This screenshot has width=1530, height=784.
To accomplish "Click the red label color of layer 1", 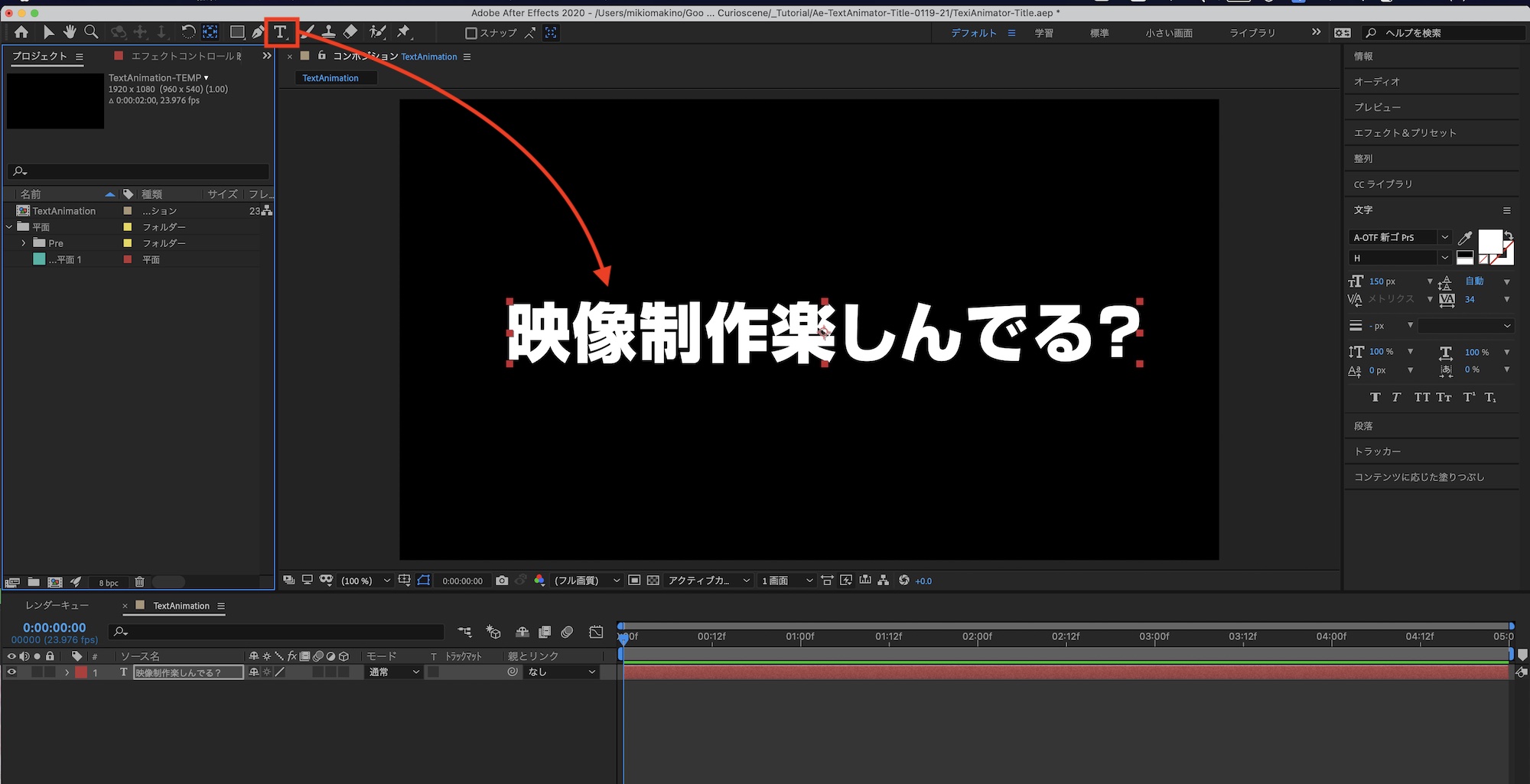I will (x=81, y=672).
